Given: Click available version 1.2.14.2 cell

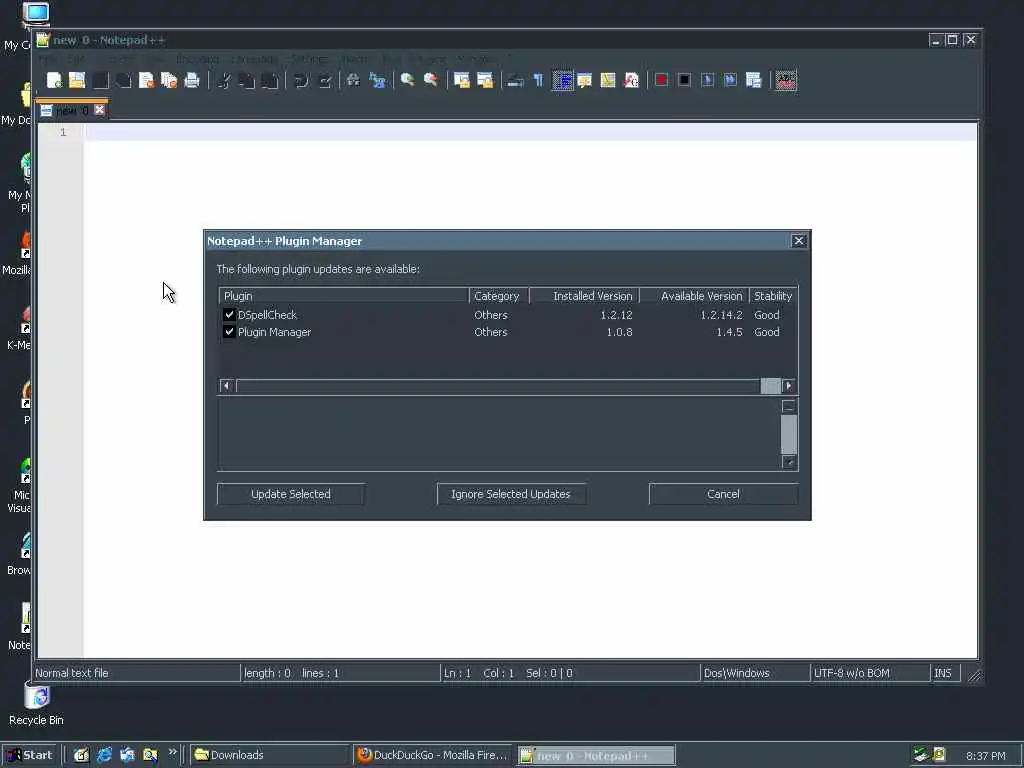Looking at the screenshot, I should pos(721,315).
